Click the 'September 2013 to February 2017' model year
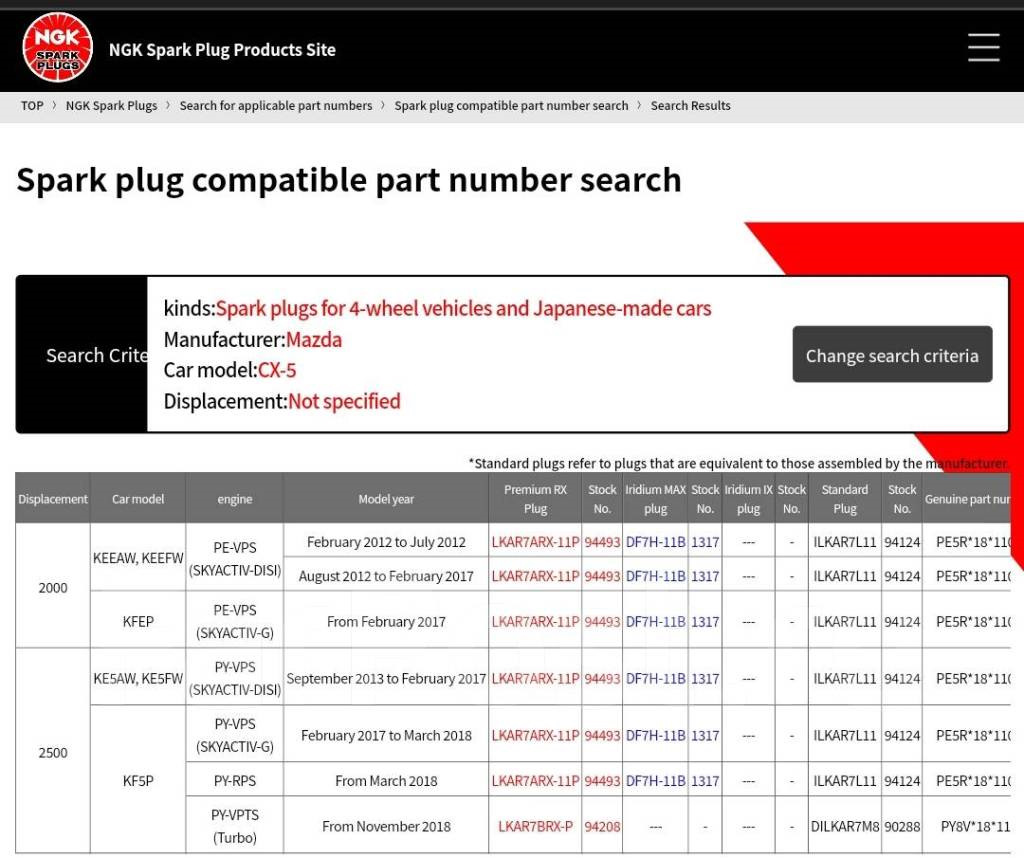The height and width of the screenshot is (858, 1024). point(386,678)
